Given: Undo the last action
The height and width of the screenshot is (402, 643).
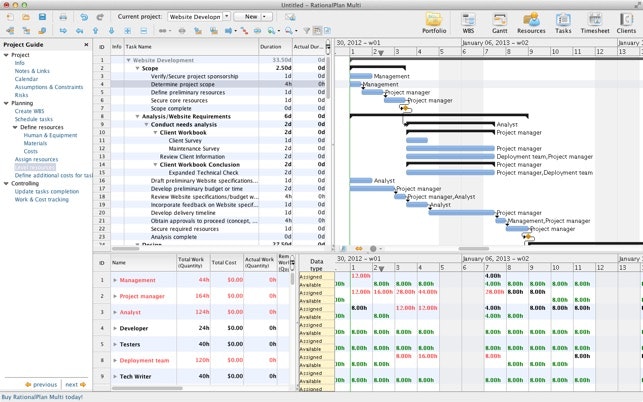Looking at the screenshot, I should tap(84, 17).
